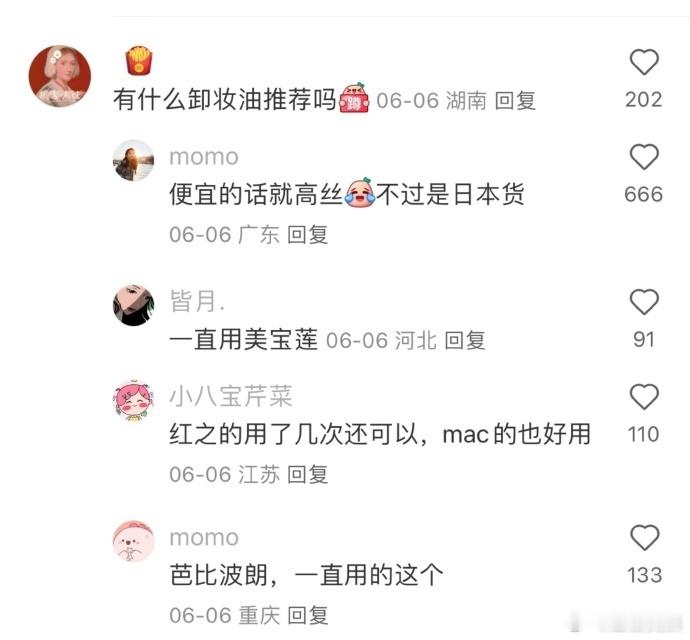Screen dimensions: 690x640
Task: Open the french fries emoji username
Action: (139, 60)
